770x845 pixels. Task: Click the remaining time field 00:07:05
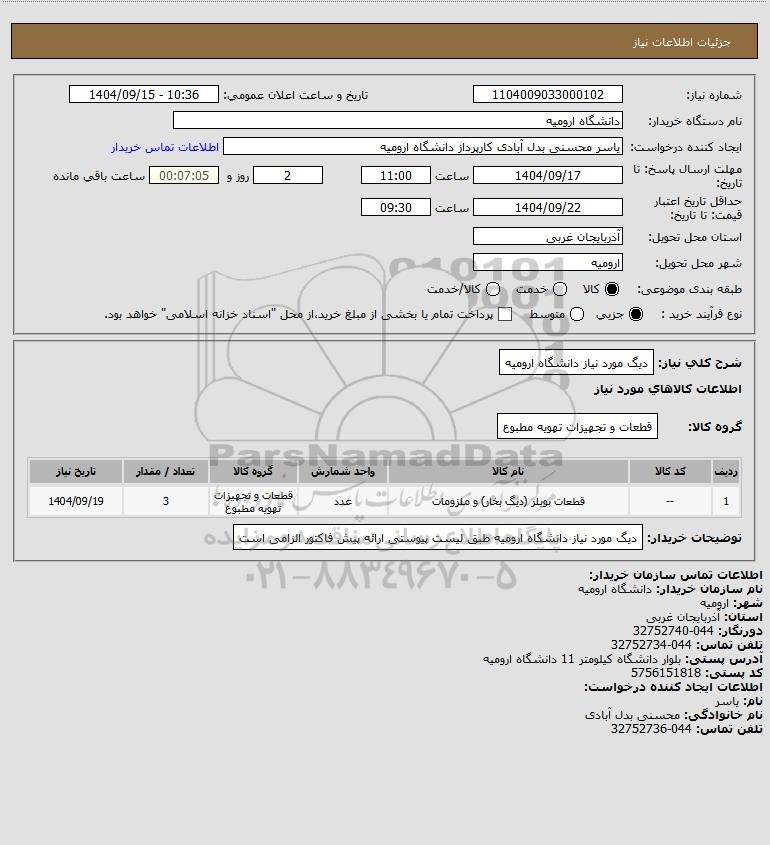pyautogui.click(x=184, y=175)
